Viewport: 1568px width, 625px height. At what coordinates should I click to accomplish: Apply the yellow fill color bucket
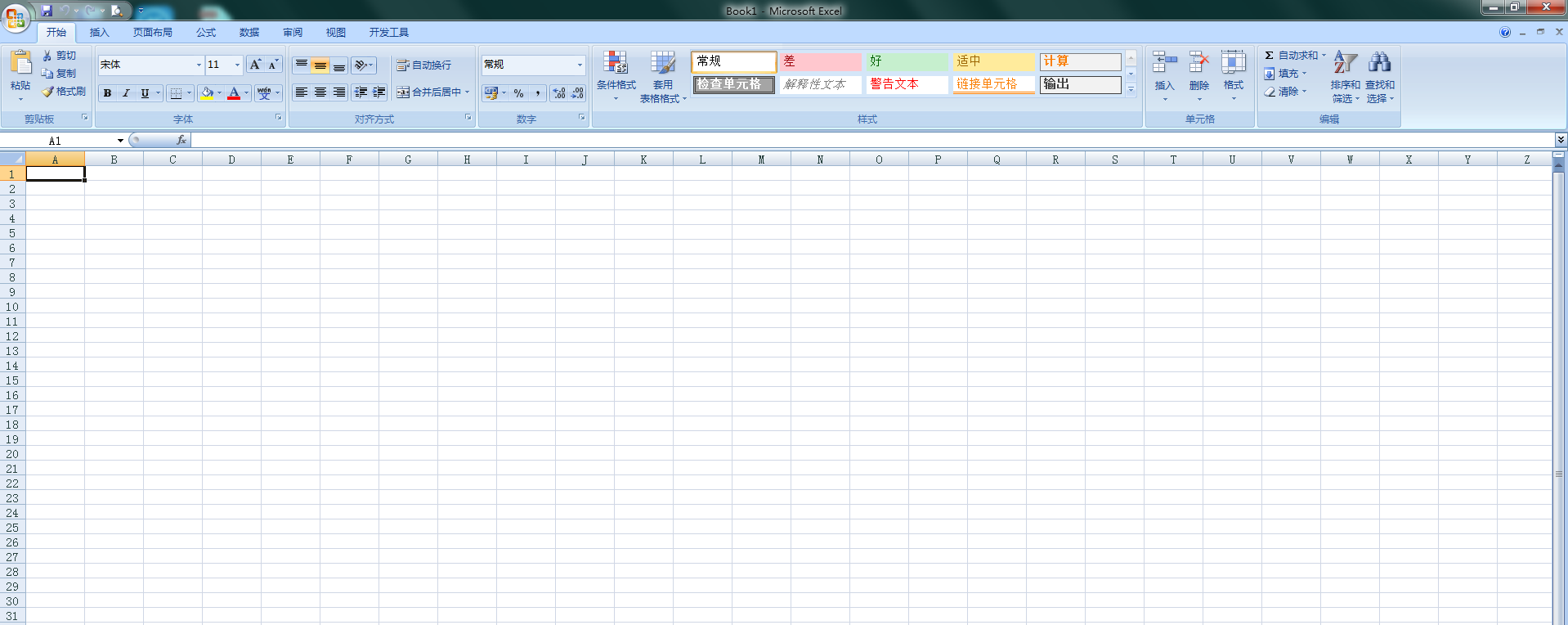pos(208,93)
